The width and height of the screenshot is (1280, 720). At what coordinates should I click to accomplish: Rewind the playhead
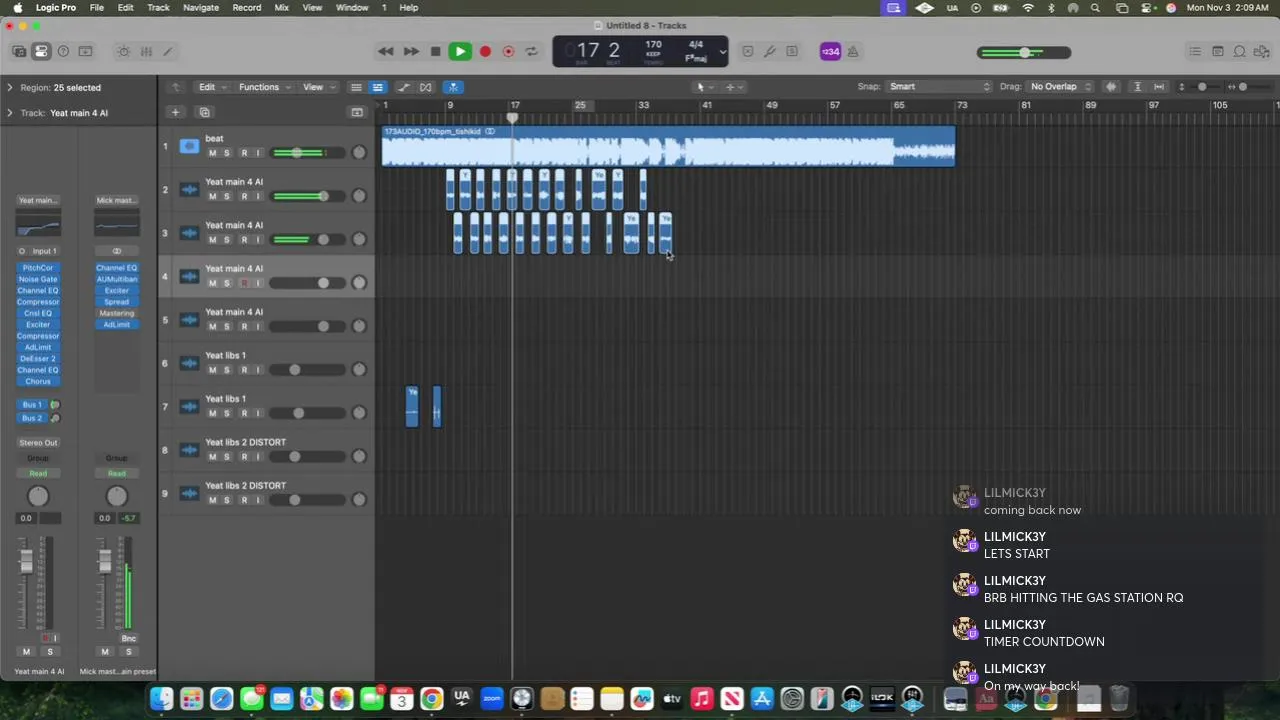pyautogui.click(x=385, y=51)
